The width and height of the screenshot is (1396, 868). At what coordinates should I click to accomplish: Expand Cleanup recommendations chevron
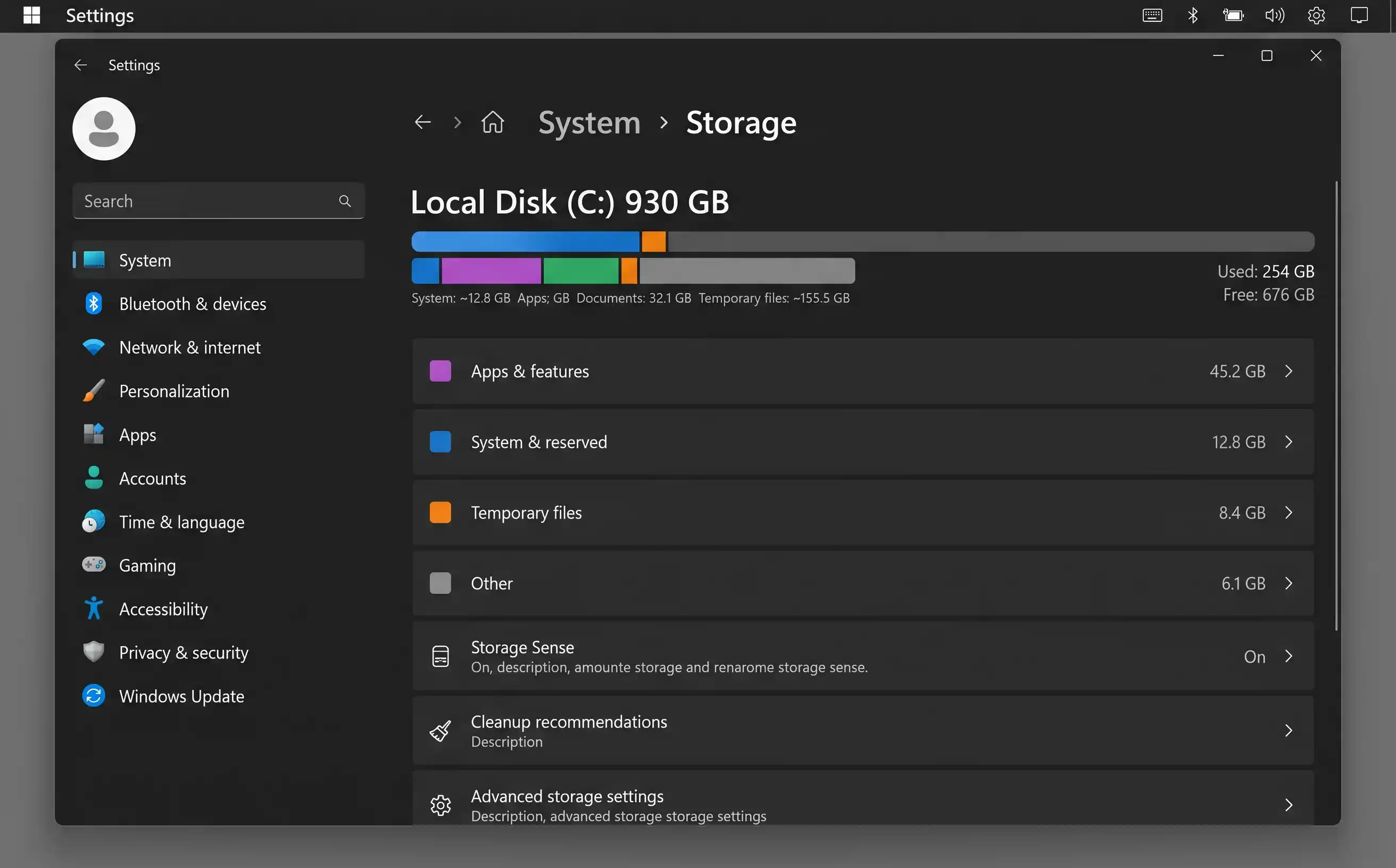click(x=1289, y=731)
